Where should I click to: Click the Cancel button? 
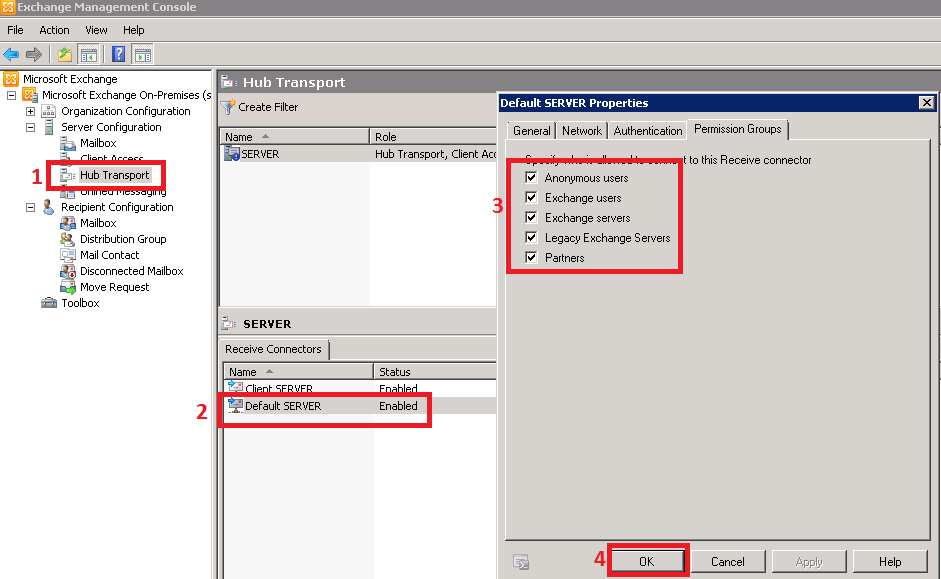tap(727, 562)
